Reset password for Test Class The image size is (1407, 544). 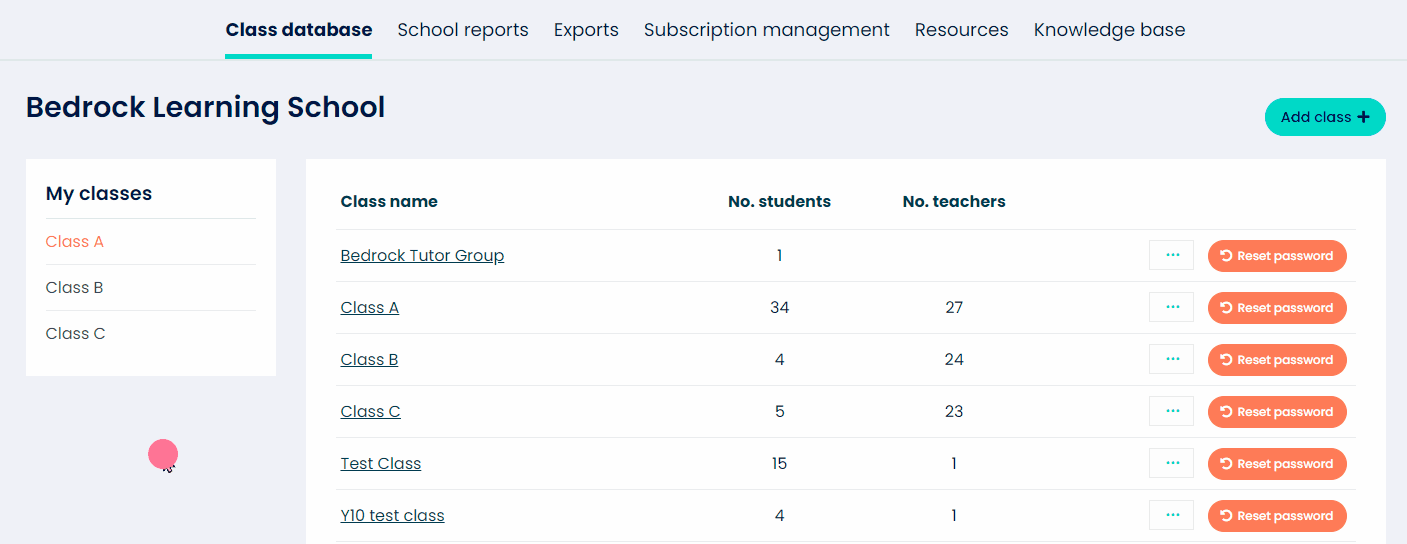click(x=1277, y=464)
